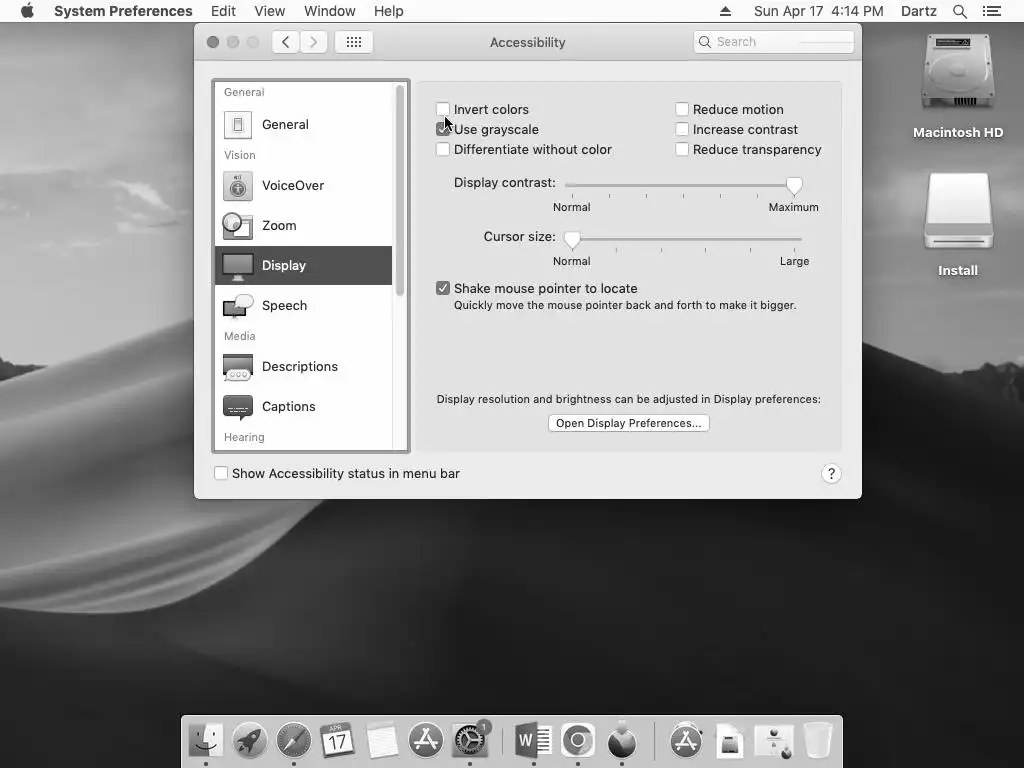
Task: Click the Dartz user menu
Action: 918,11
